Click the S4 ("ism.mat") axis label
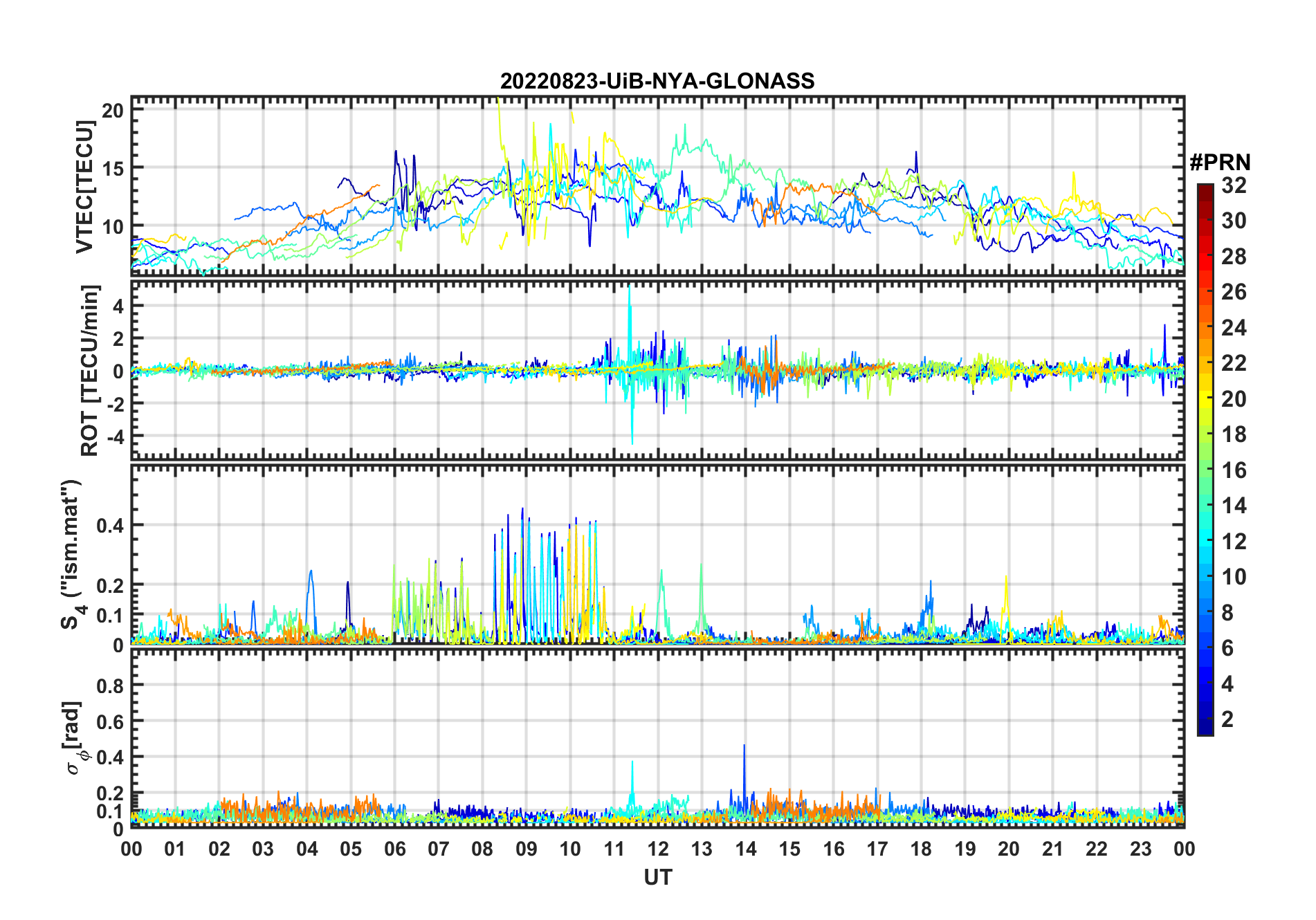Image resolution: width=1316 pixels, height=920 pixels. coord(71,555)
